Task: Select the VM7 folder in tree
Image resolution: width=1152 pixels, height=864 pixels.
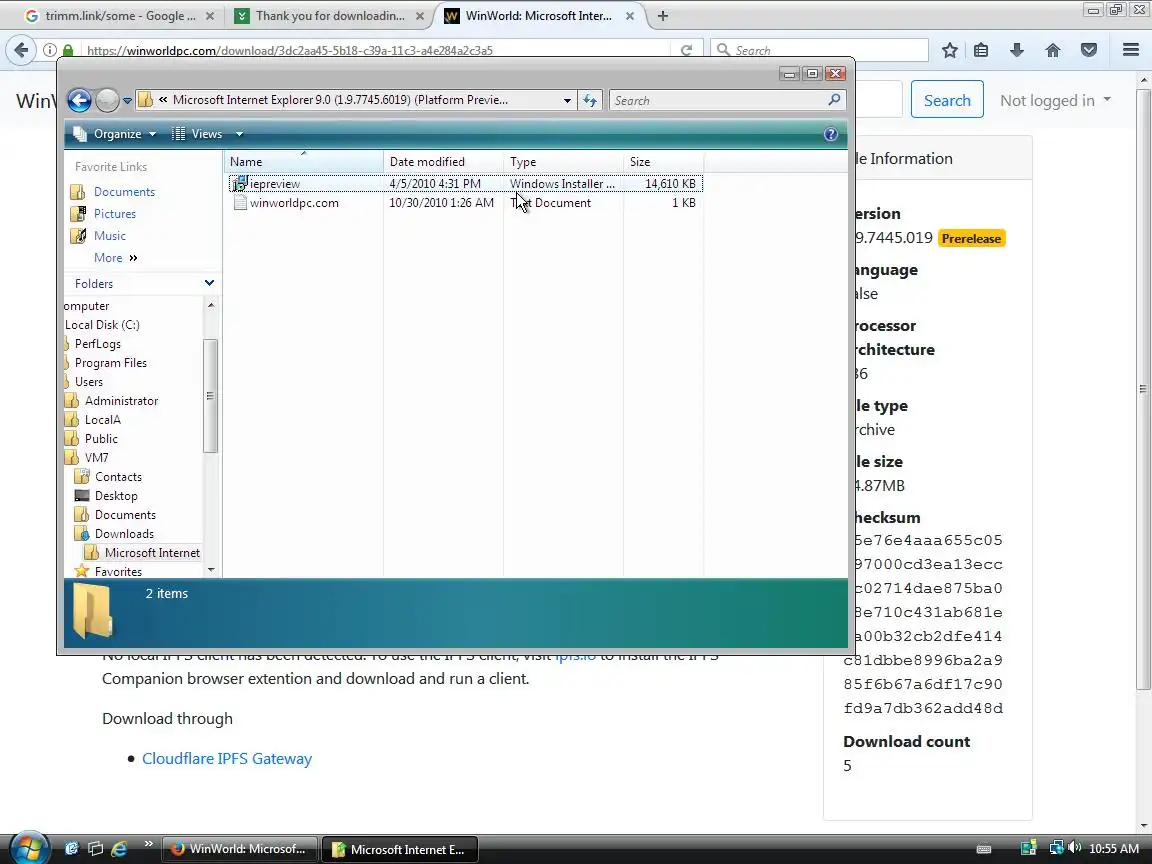Action: pos(96,458)
